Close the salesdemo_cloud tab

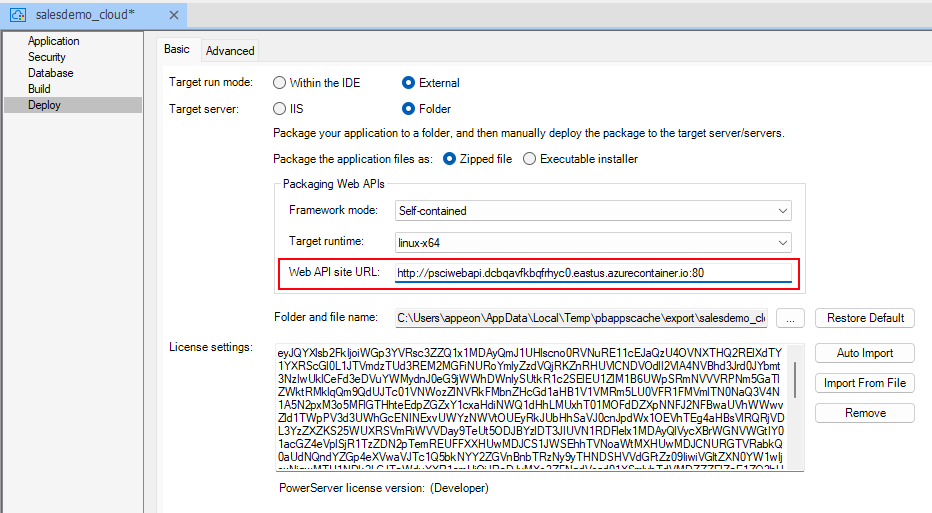point(174,15)
